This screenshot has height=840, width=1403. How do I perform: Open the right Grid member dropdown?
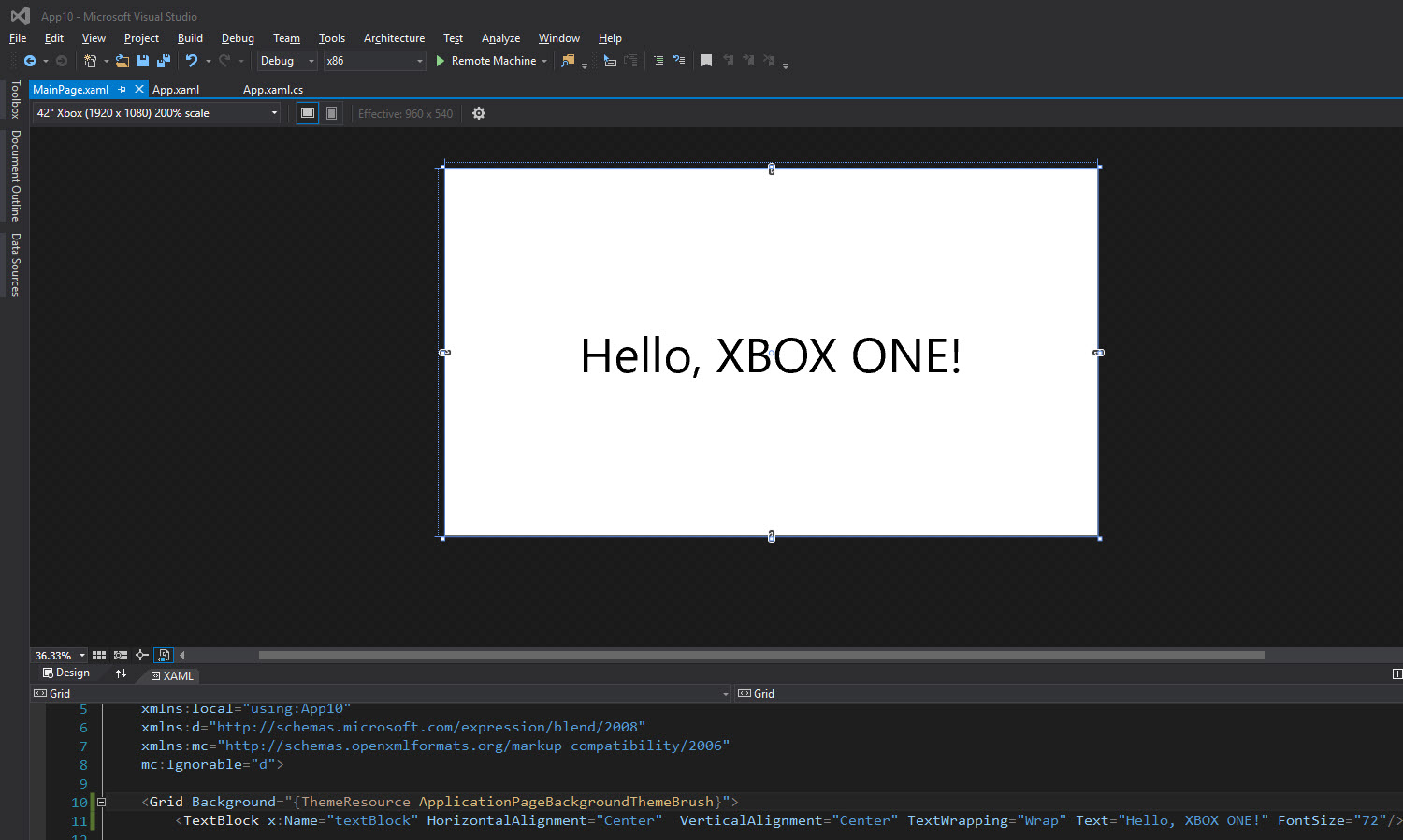(1068, 694)
